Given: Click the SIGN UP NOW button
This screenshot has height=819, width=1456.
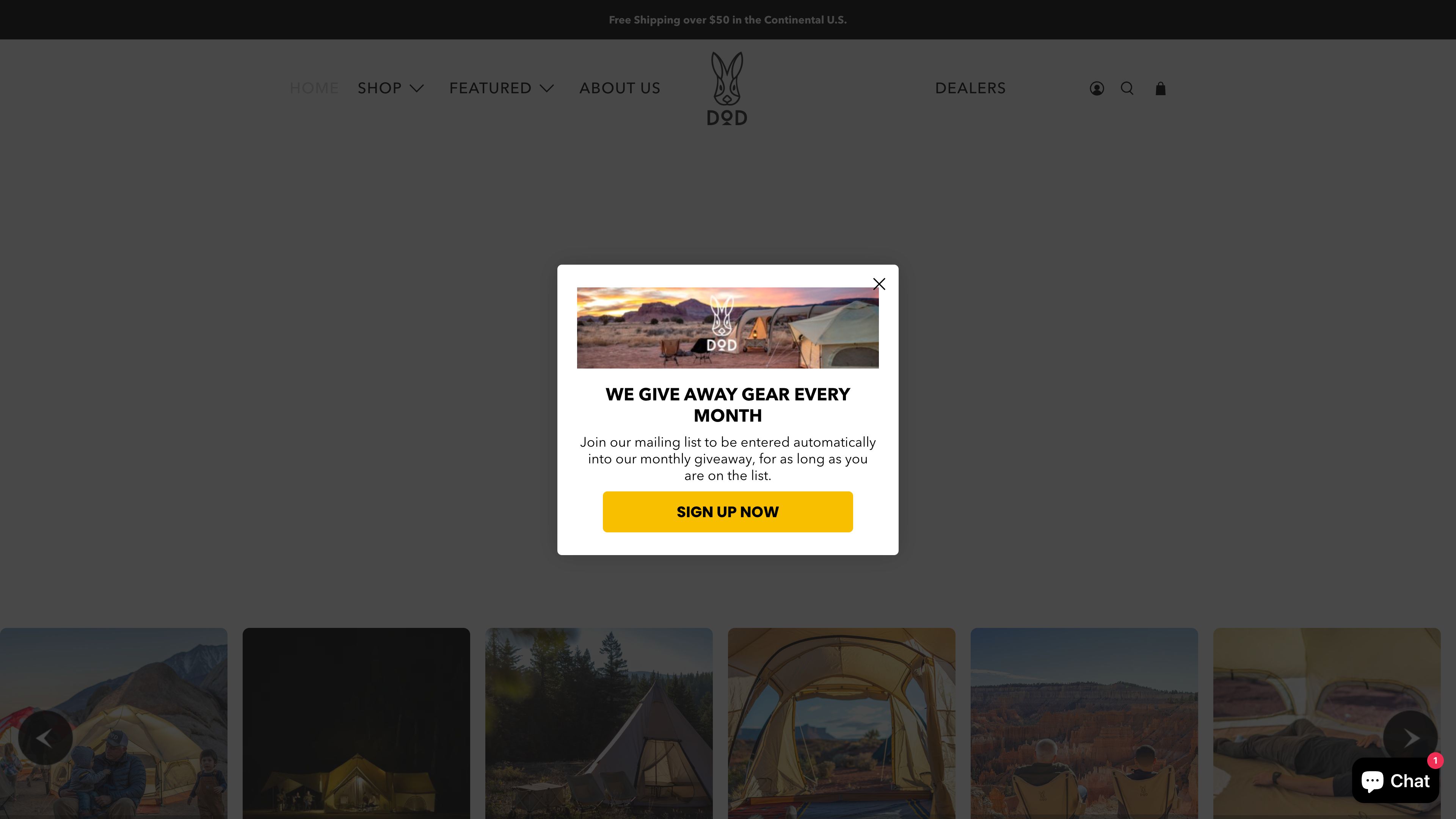Looking at the screenshot, I should (x=728, y=511).
